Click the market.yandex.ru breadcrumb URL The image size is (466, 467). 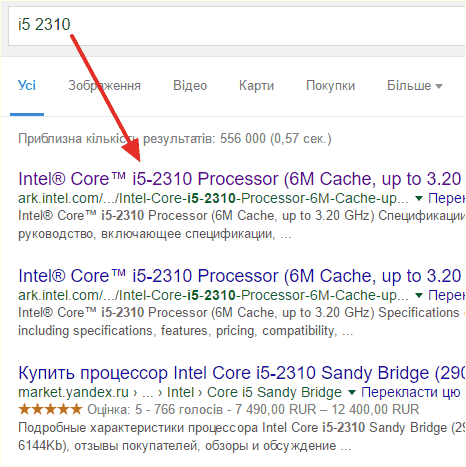point(180,392)
